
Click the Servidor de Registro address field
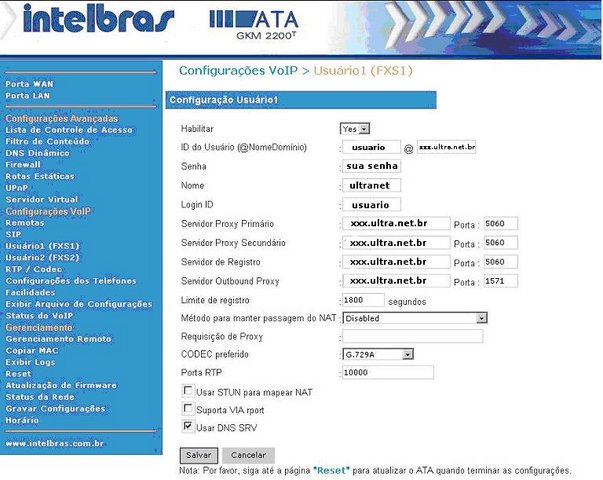[396, 262]
